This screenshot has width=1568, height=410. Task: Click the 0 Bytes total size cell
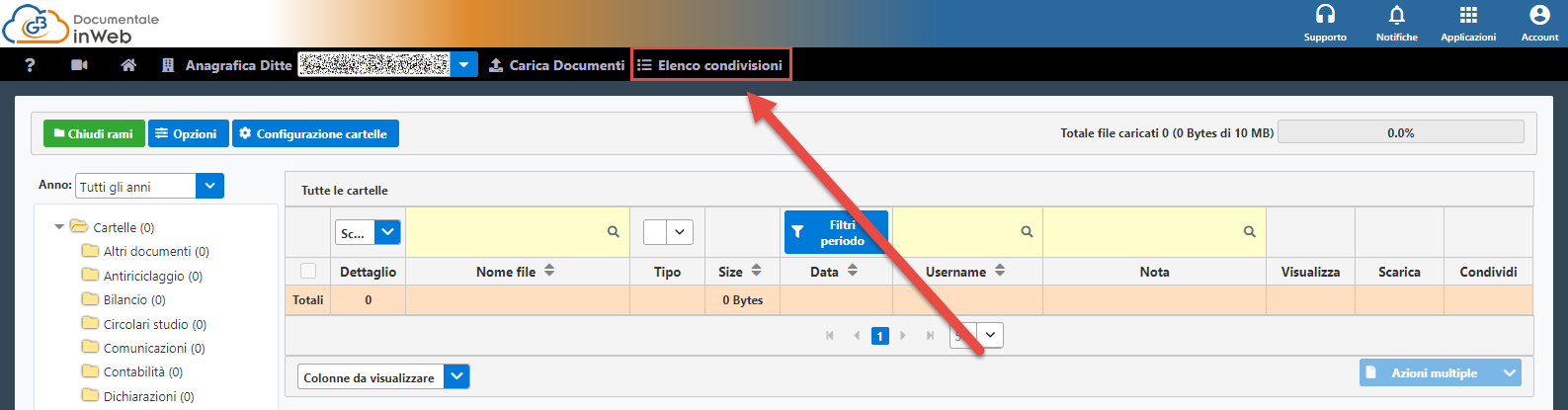(x=742, y=300)
